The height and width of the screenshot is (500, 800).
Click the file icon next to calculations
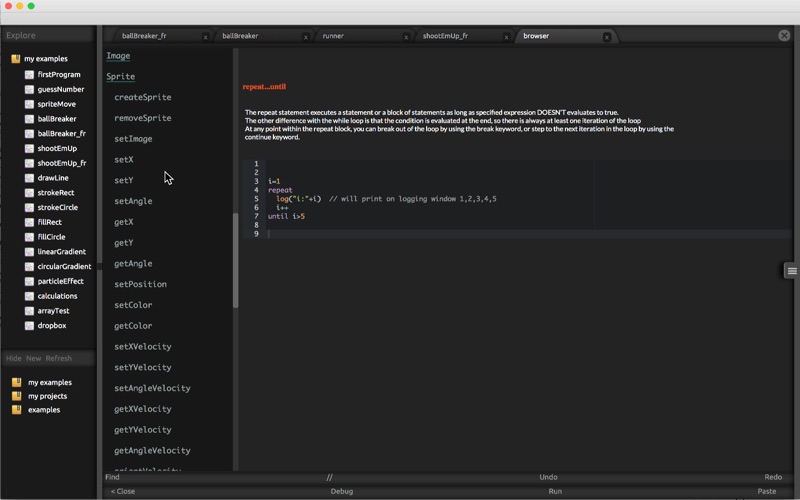(x=30, y=296)
